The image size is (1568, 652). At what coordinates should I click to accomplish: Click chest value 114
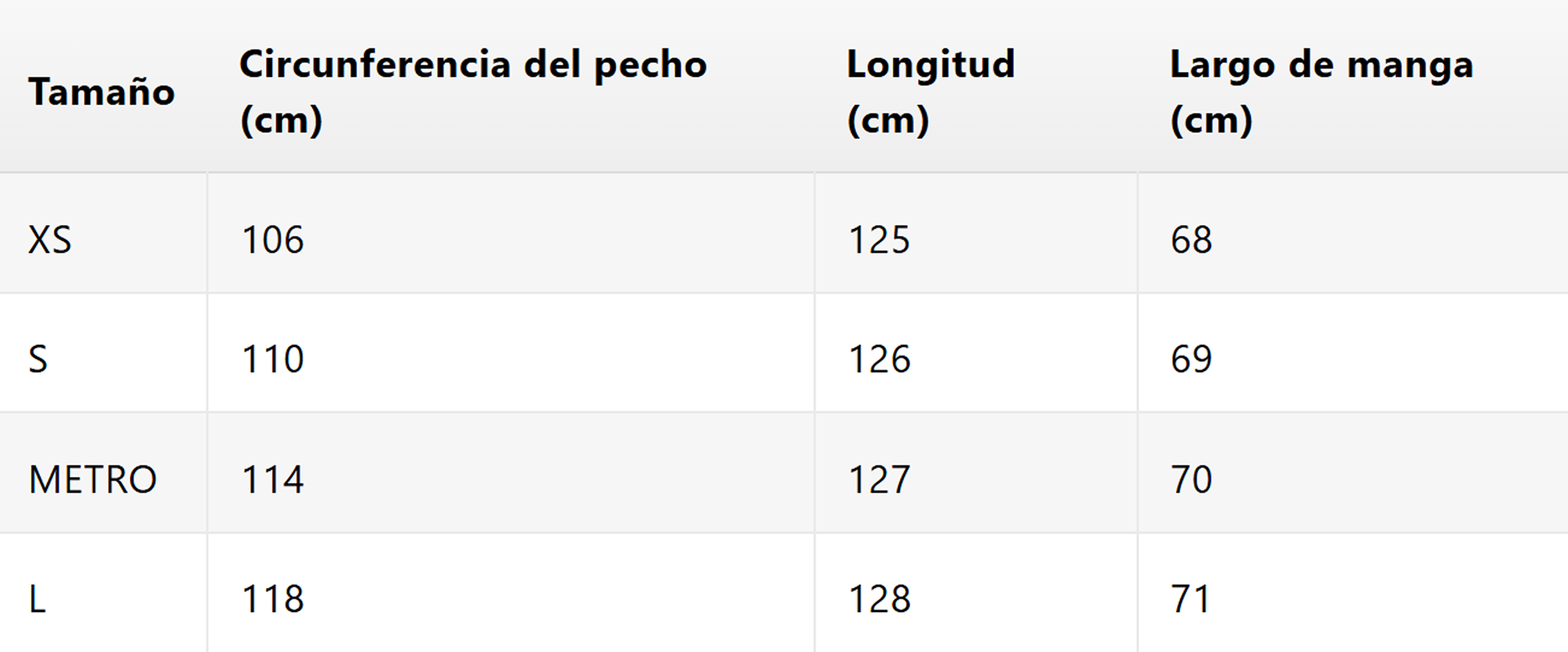(273, 479)
